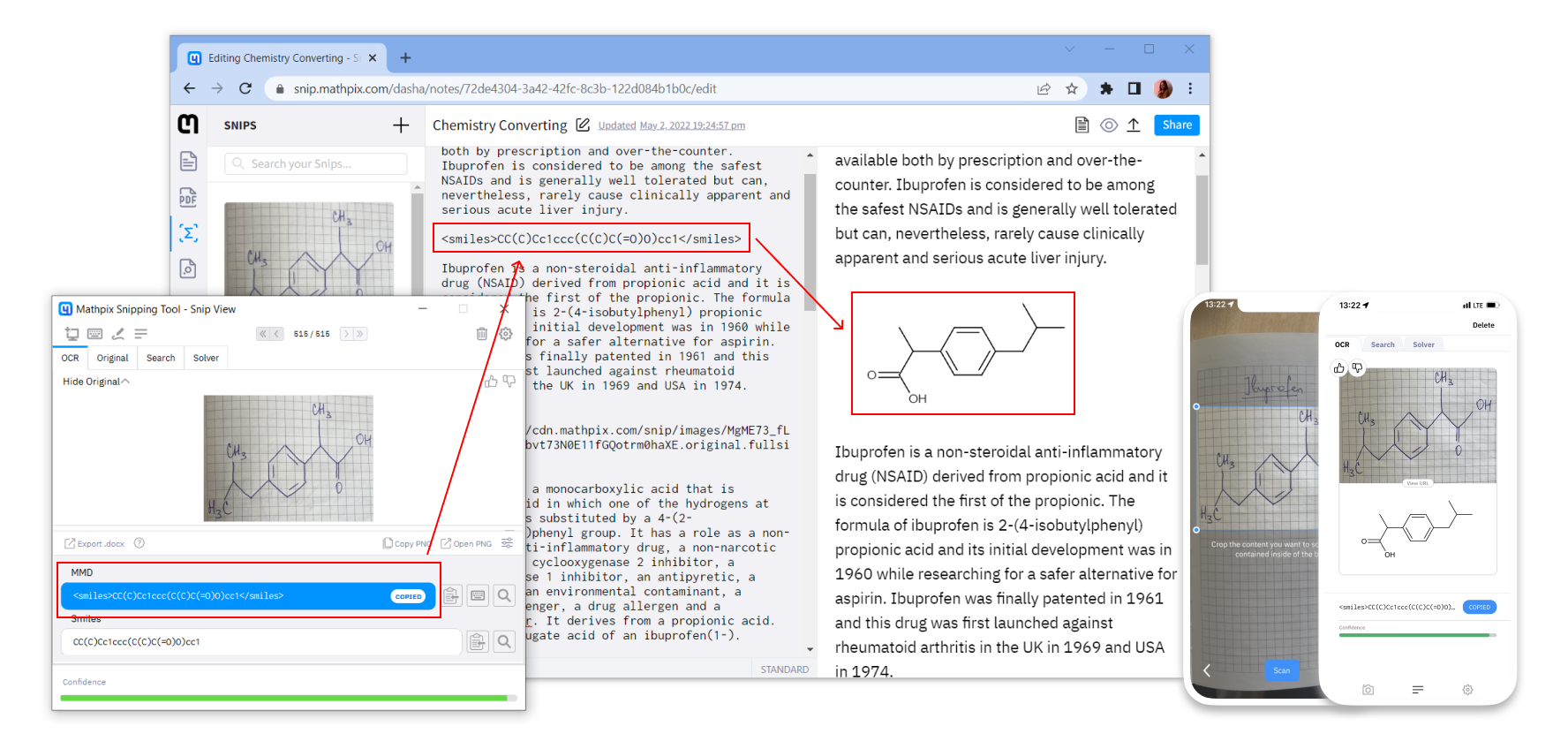1568x749 pixels.
Task: Open the help icon next to Export .docx
Action: (139, 543)
